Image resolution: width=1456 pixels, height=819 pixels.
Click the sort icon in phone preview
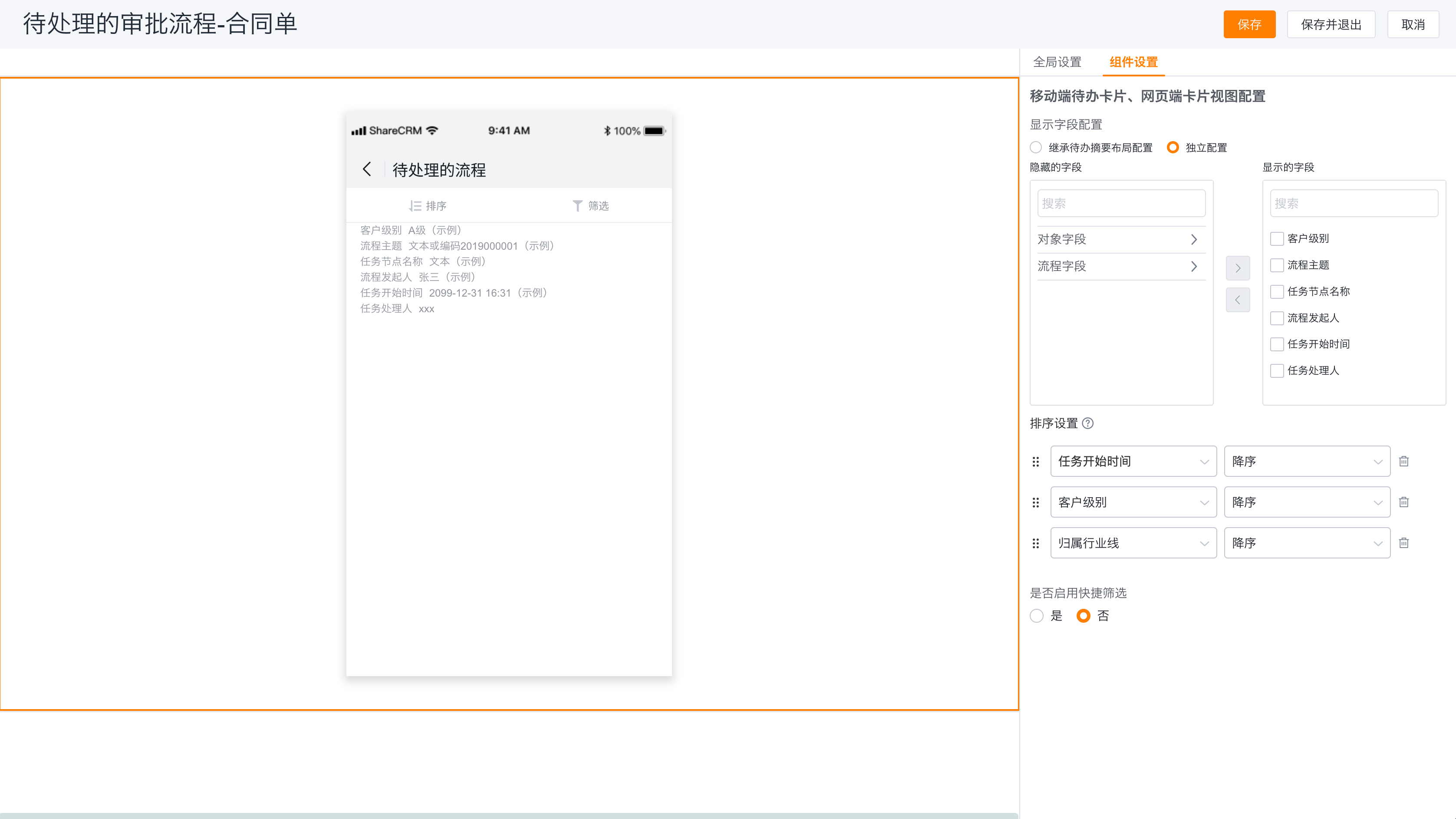pos(415,206)
